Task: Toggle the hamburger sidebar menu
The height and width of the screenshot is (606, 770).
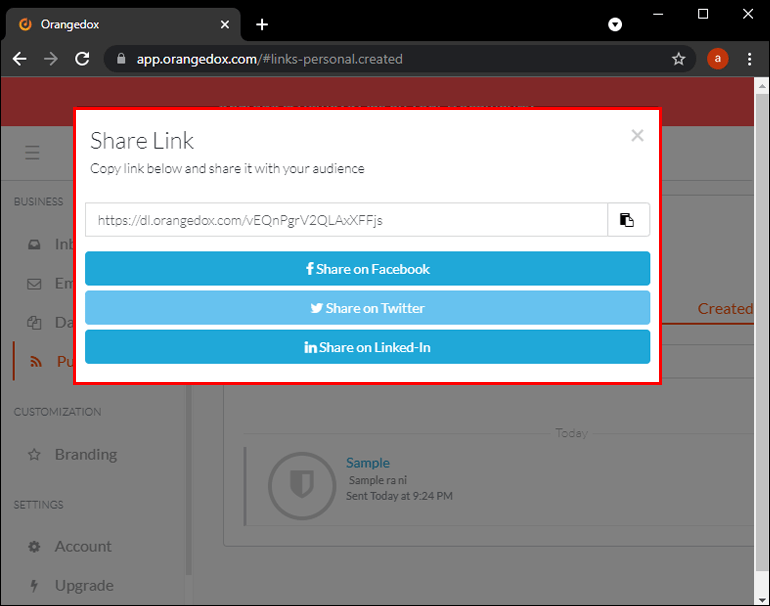Action: pos(32,152)
